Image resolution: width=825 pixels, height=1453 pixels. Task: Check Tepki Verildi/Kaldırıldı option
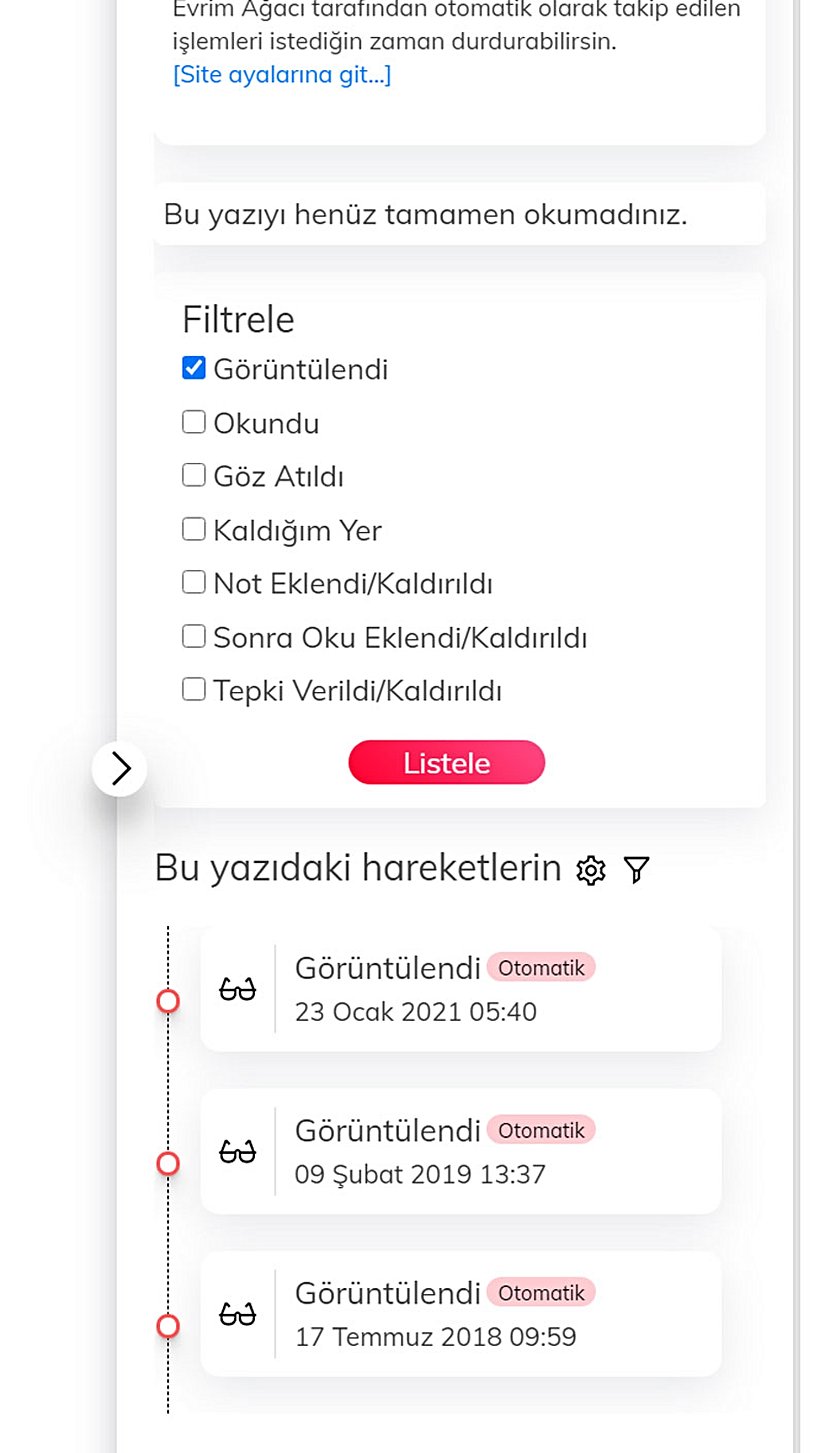click(x=194, y=689)
